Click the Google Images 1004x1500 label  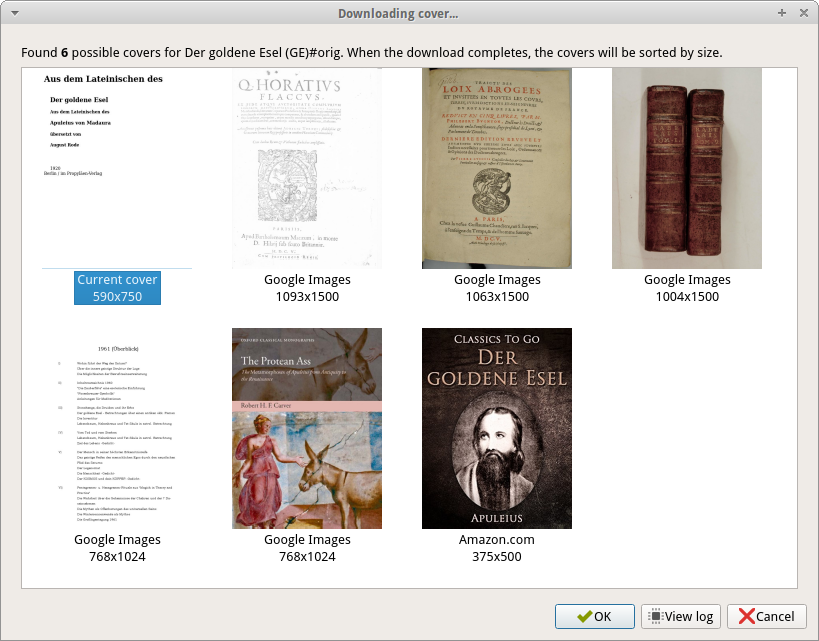click(687, 288)
